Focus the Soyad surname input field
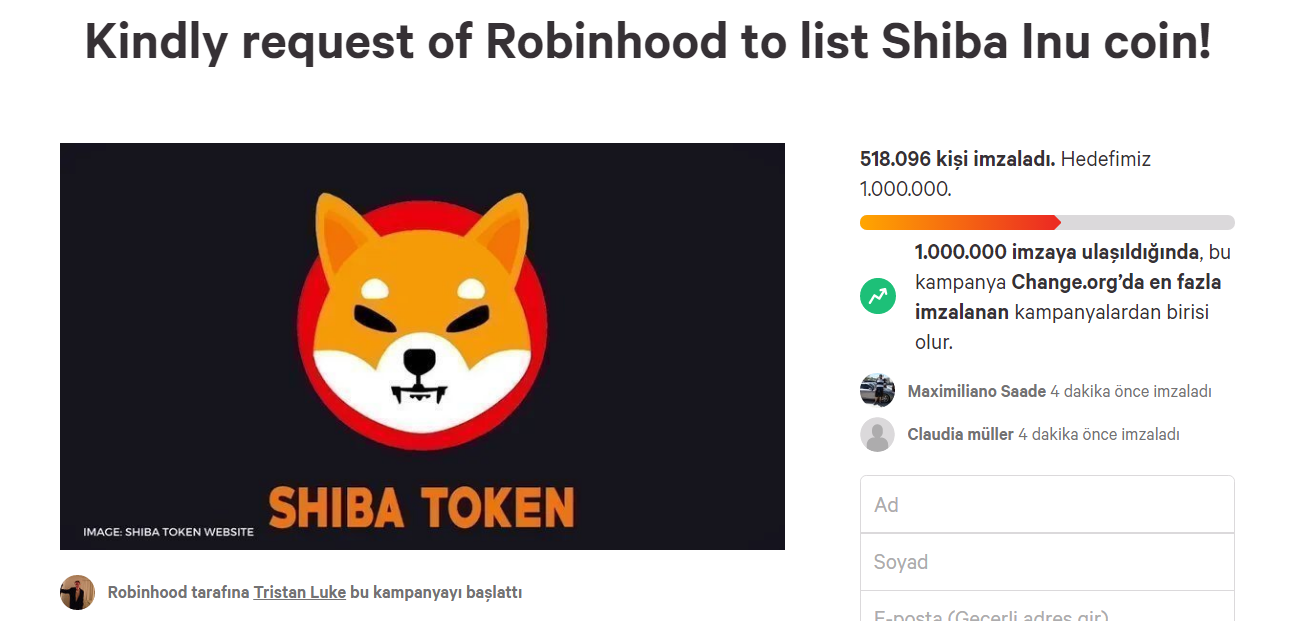 click(x=1047, y=562)
